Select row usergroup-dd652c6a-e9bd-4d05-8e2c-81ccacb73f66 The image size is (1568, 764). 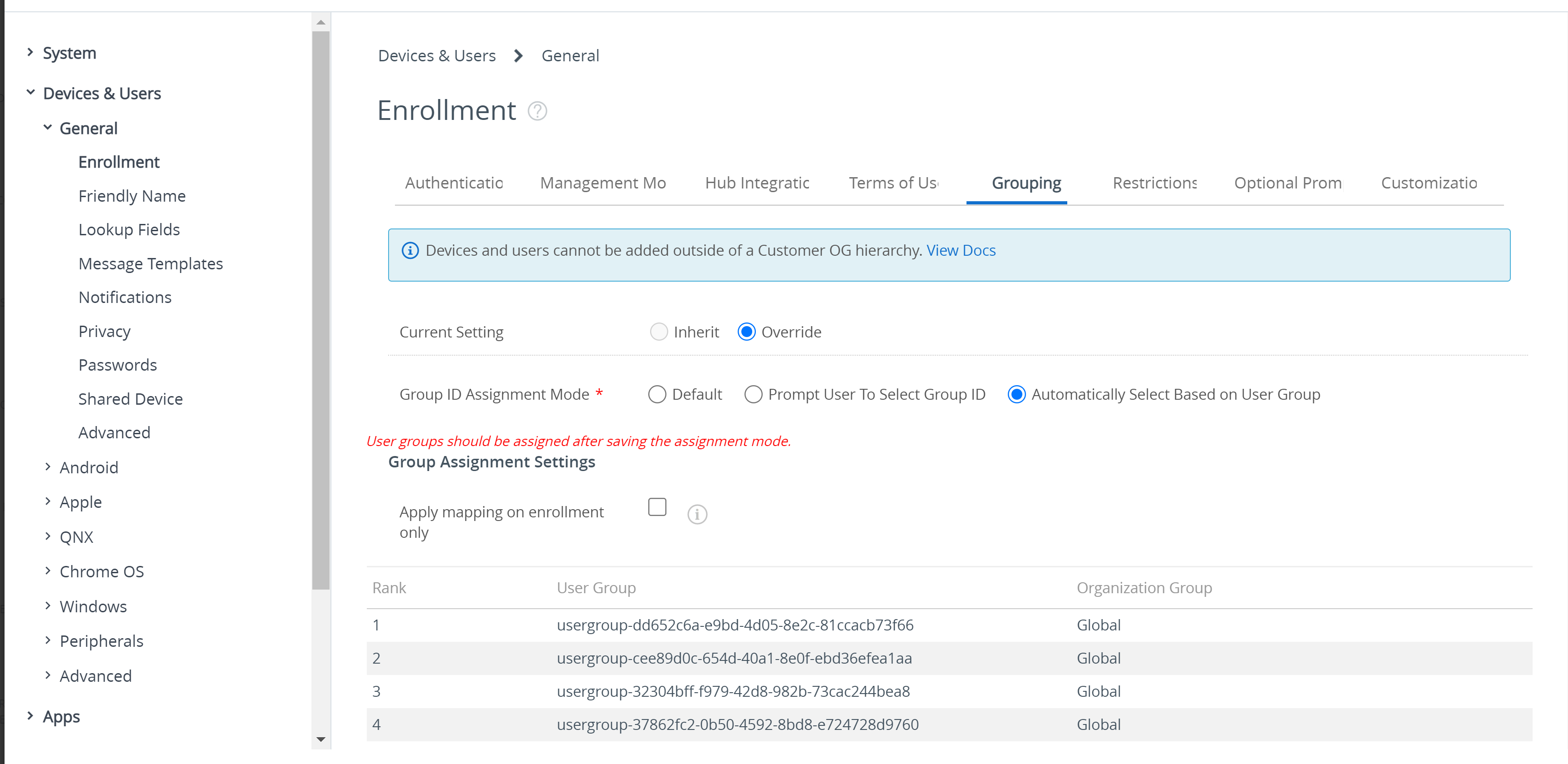tap(949, 625)
